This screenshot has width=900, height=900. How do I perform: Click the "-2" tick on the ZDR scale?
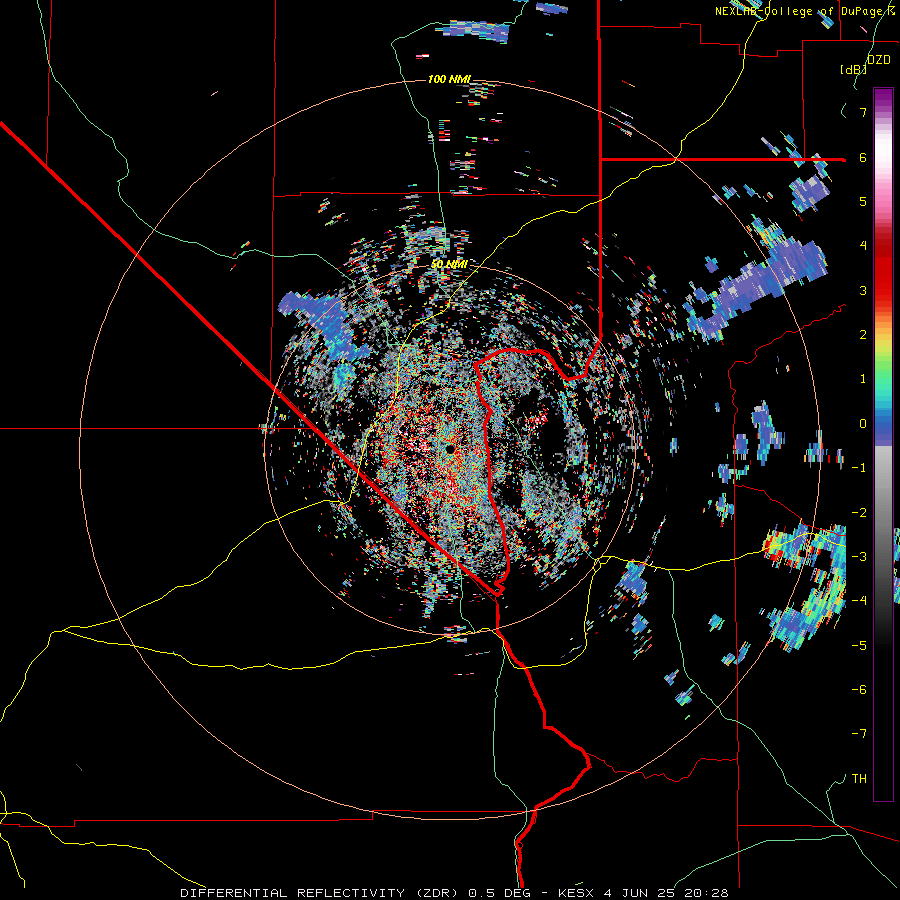[x=859, y=512]
